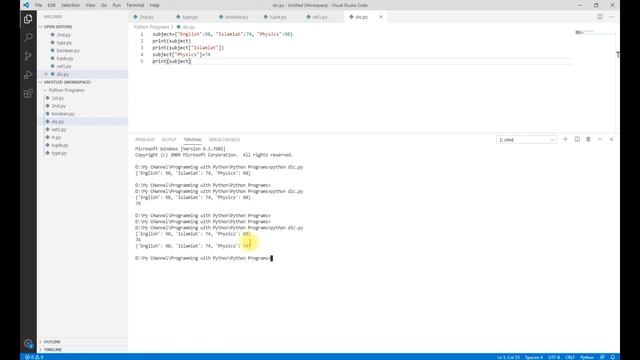Place cursor on code line 4
The width and height of the screenshot is (640, 360).
coord(181,54)
